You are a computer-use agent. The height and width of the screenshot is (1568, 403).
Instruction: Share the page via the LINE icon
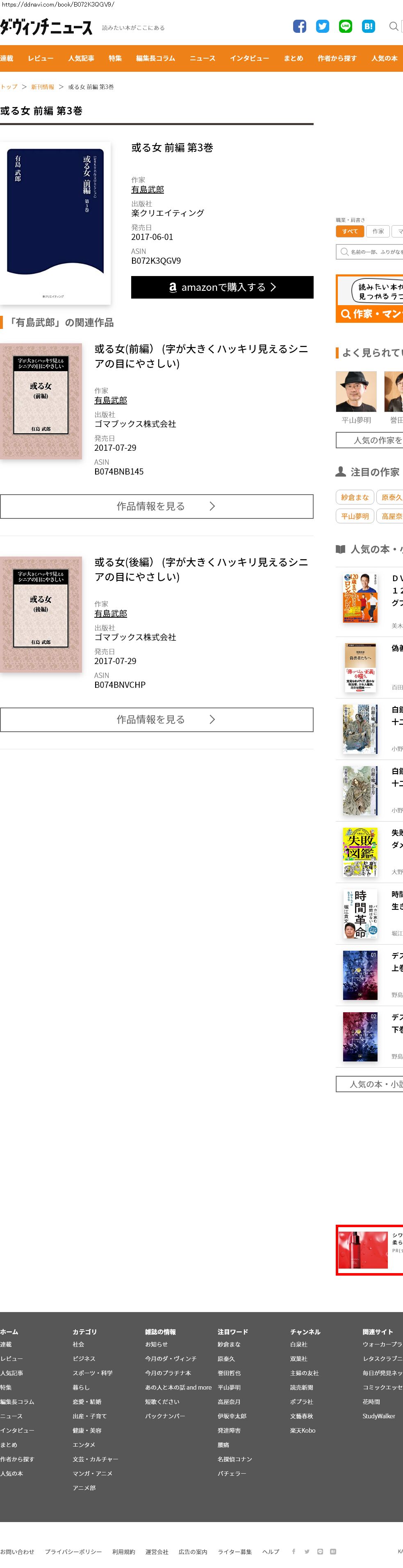point(345,26)
